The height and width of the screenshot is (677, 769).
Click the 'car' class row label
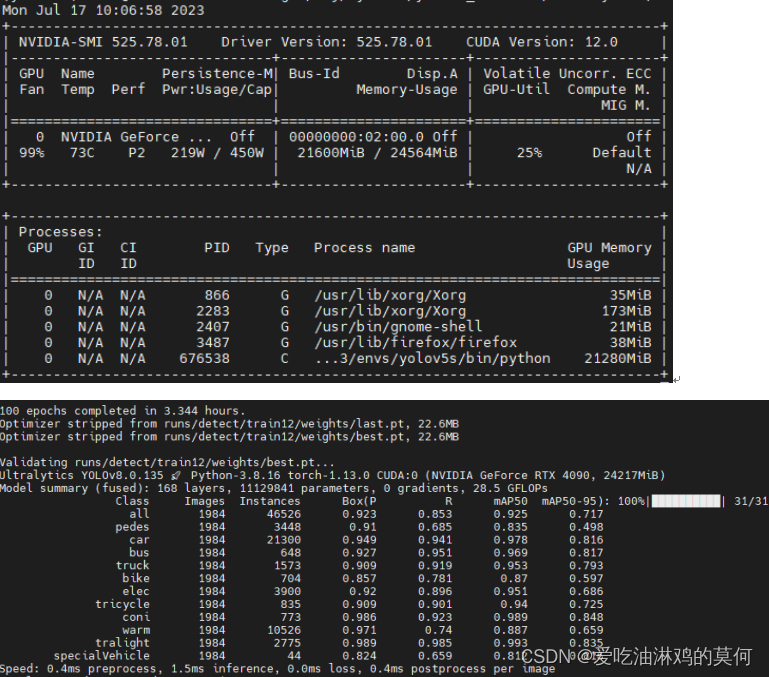pos(139,540)
